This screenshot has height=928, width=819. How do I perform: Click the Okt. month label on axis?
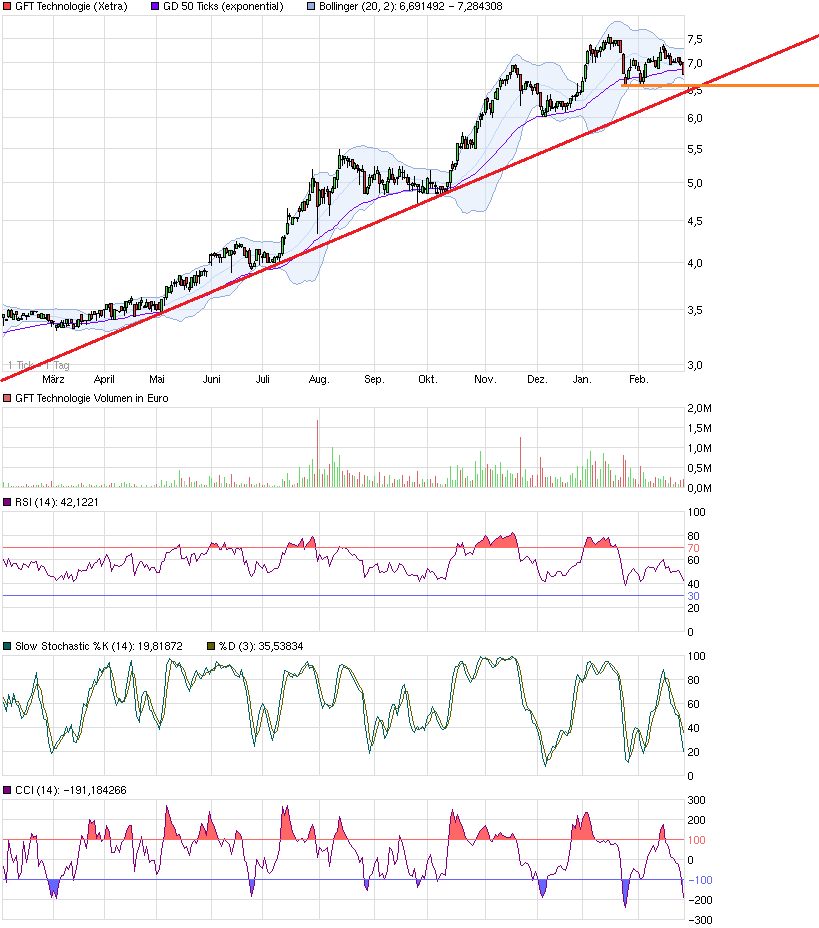coord(428,379)
